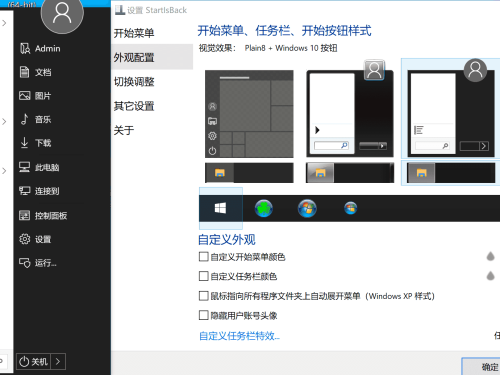Enable 自定义任务栏颜色 checkbox
Viewport: 500px width, 375px height.
(x=204, y=276)
